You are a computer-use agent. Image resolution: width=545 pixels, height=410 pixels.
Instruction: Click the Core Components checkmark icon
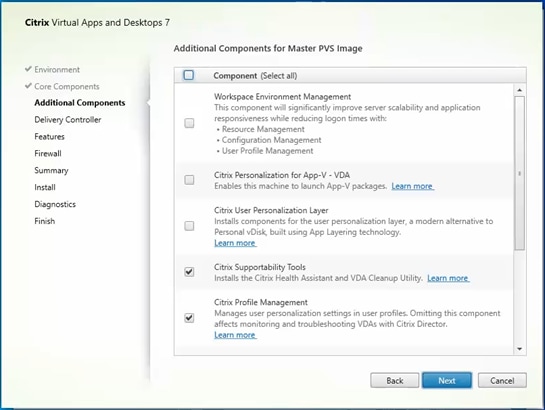click(x=28, y=85)
